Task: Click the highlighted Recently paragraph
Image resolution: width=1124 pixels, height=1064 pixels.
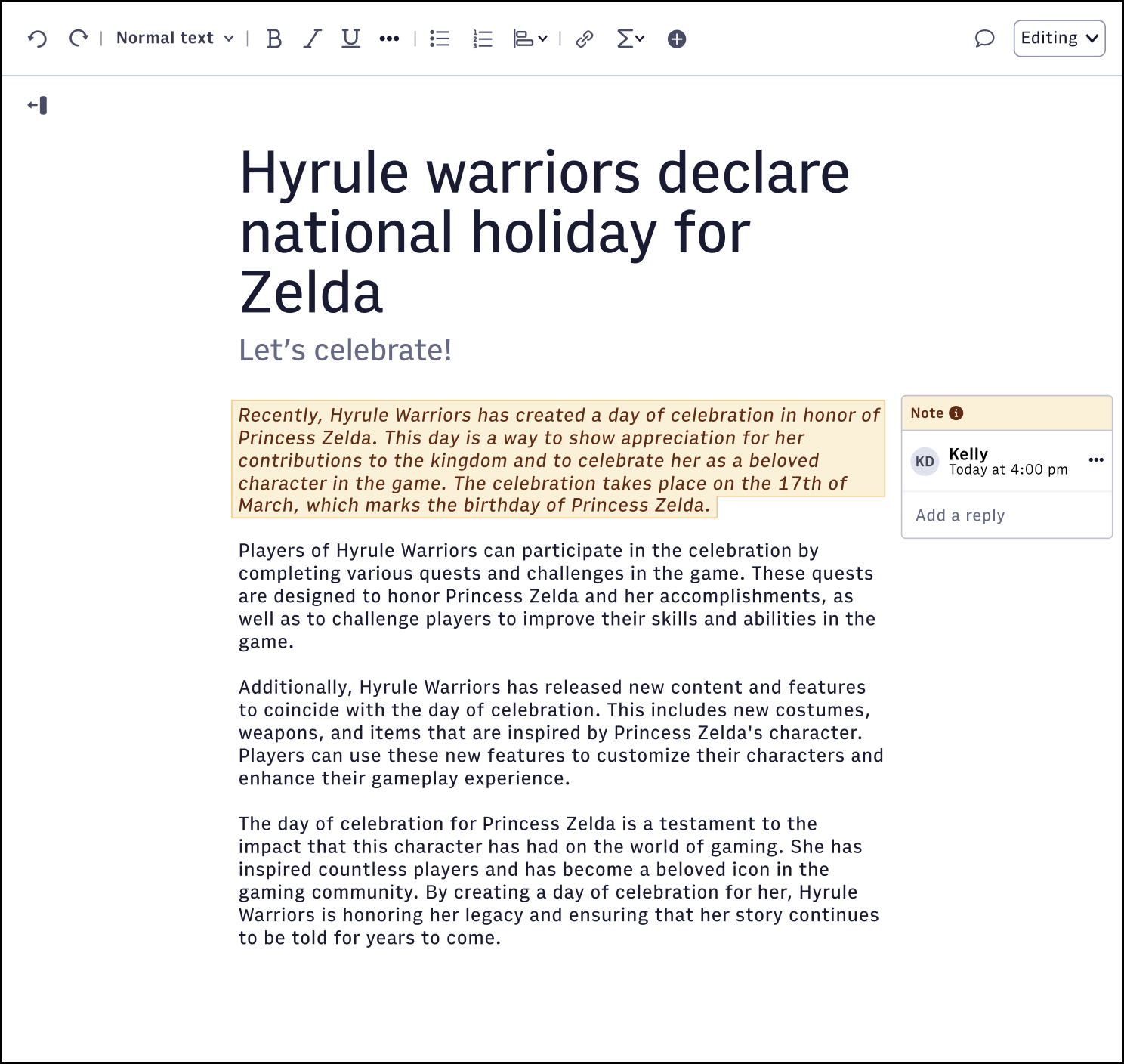Action: (x=558, y=459)
